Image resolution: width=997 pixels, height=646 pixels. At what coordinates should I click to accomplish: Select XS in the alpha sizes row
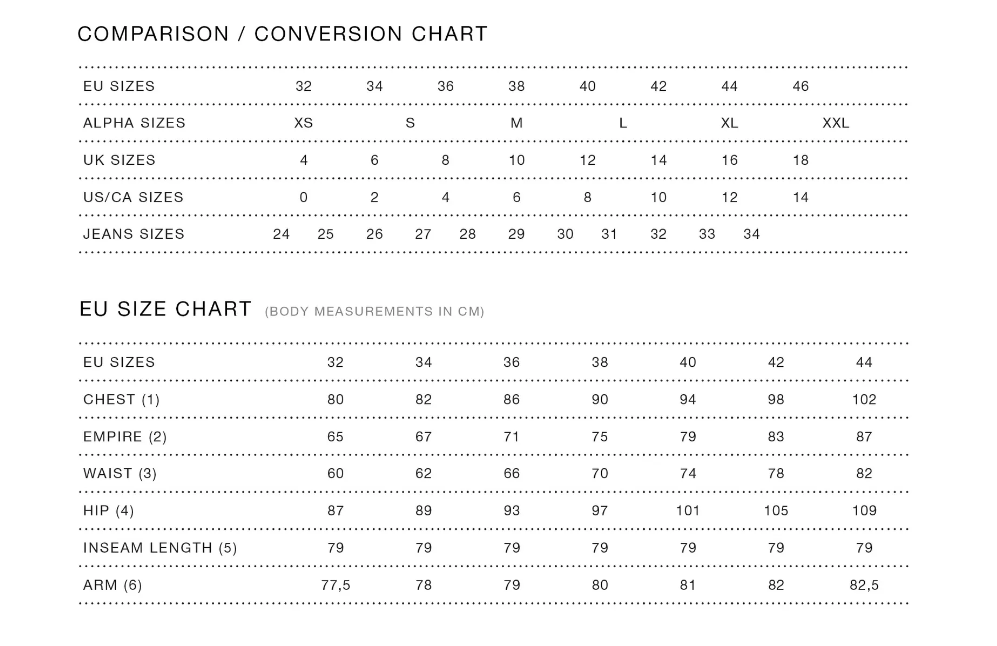click(x=303, y=123)
